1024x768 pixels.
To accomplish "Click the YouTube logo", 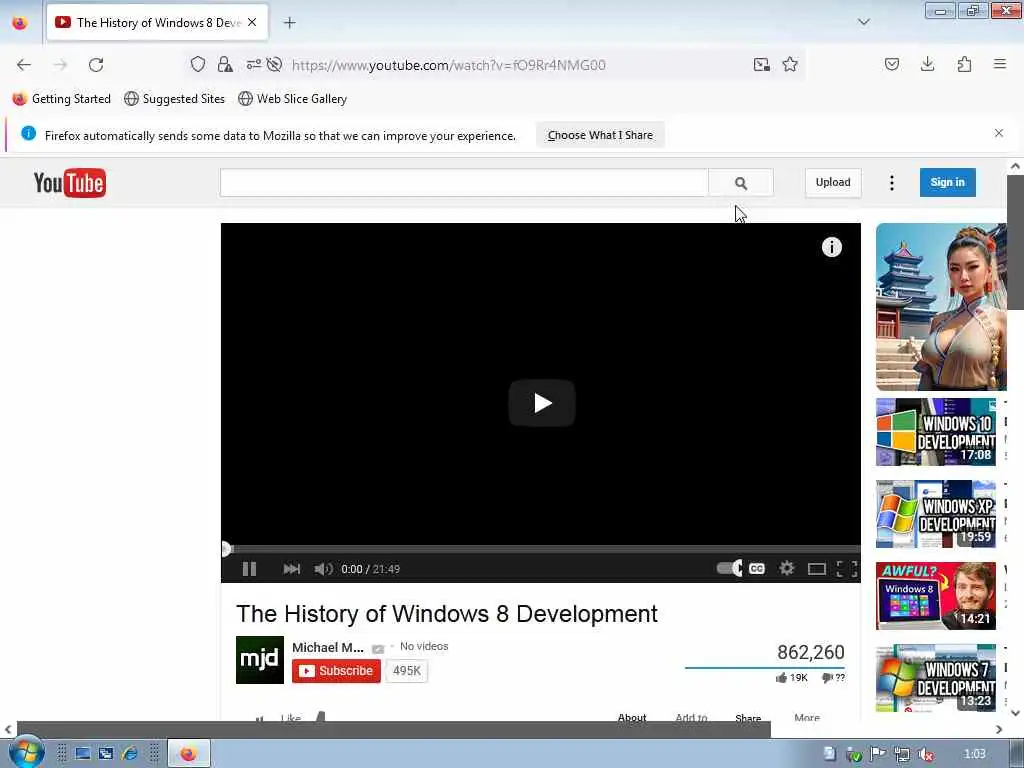I will pos(70,183).
